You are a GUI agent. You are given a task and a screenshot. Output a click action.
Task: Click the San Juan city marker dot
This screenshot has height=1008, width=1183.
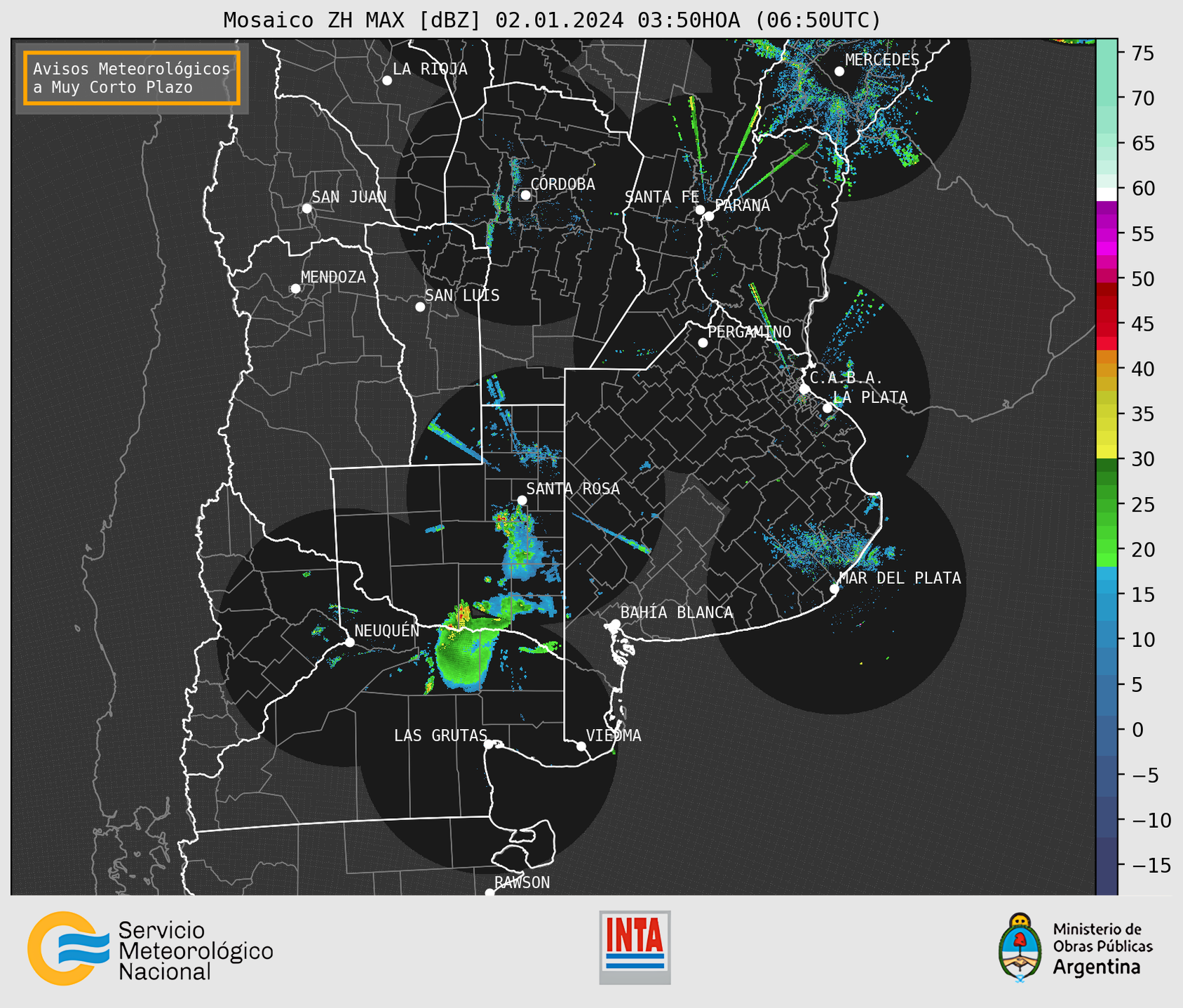pos(306,208)
